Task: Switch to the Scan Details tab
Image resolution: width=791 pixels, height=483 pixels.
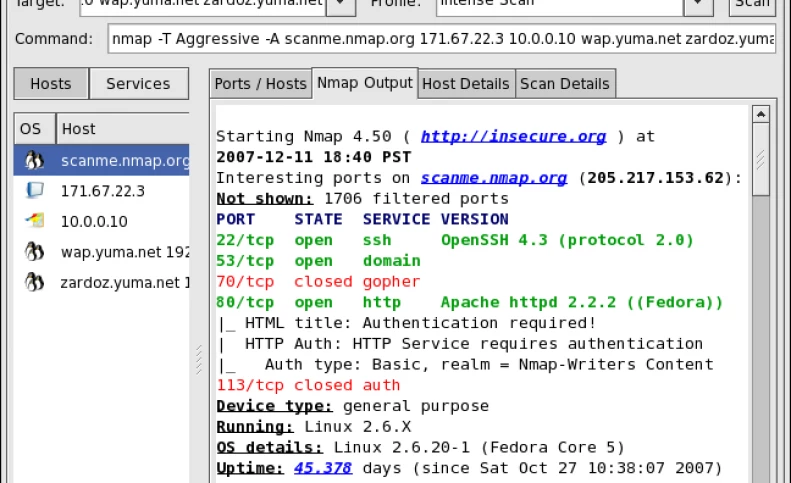Action: (x=565, y=84)
